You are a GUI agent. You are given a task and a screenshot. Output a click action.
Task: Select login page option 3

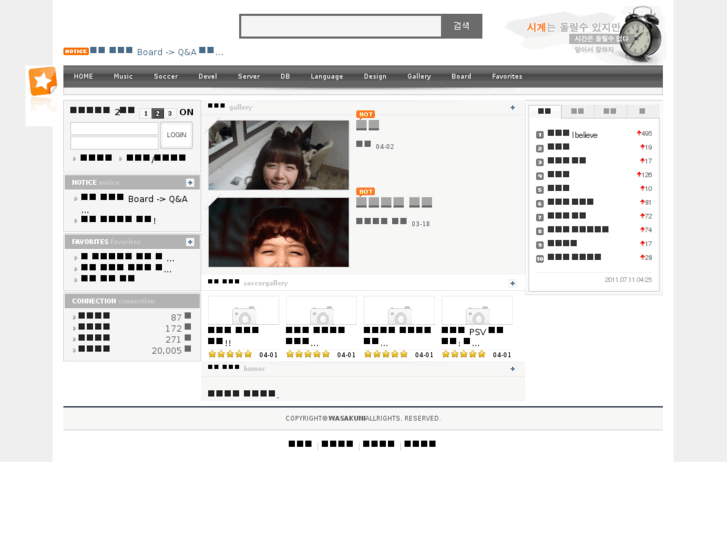pyautogui.click(x=170, y=114)
